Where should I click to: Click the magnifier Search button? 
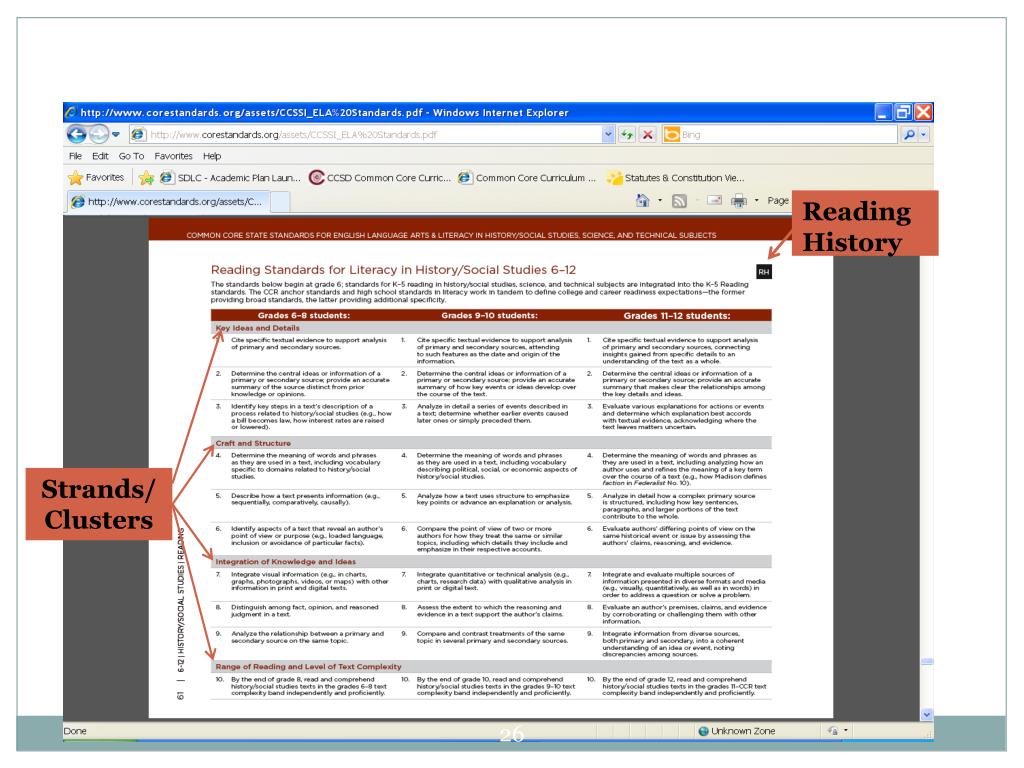pyautogui.click(x=909, y=135)
